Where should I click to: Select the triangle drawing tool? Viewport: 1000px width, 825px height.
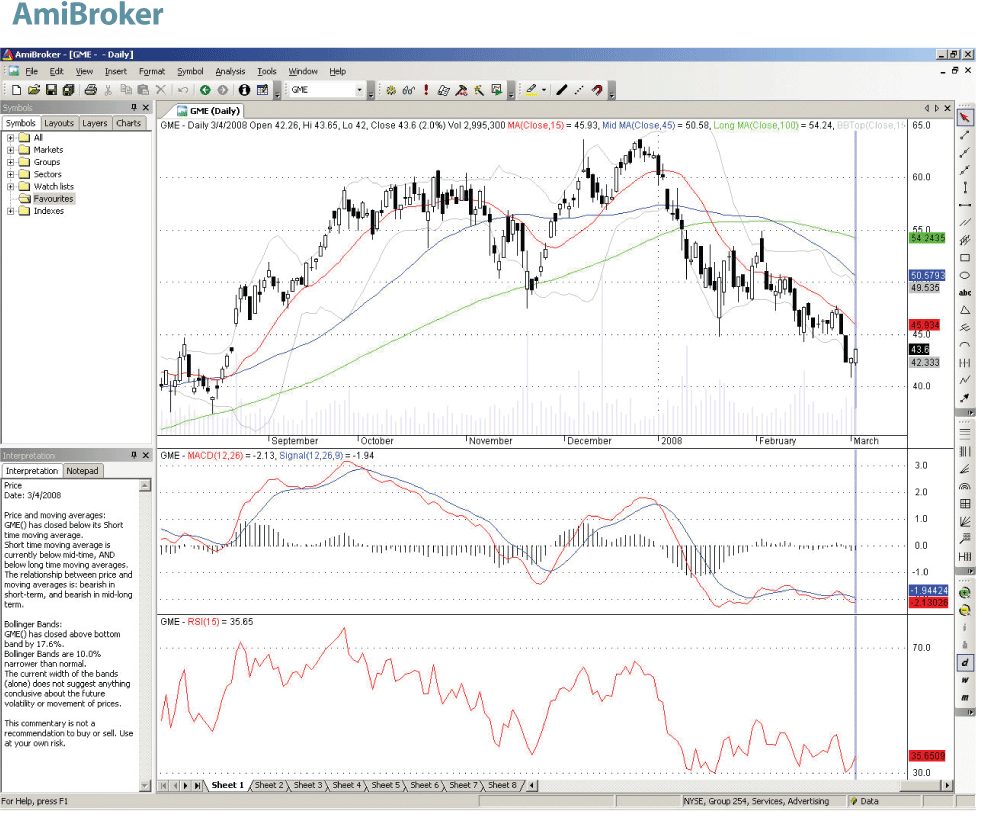point(964,310)
